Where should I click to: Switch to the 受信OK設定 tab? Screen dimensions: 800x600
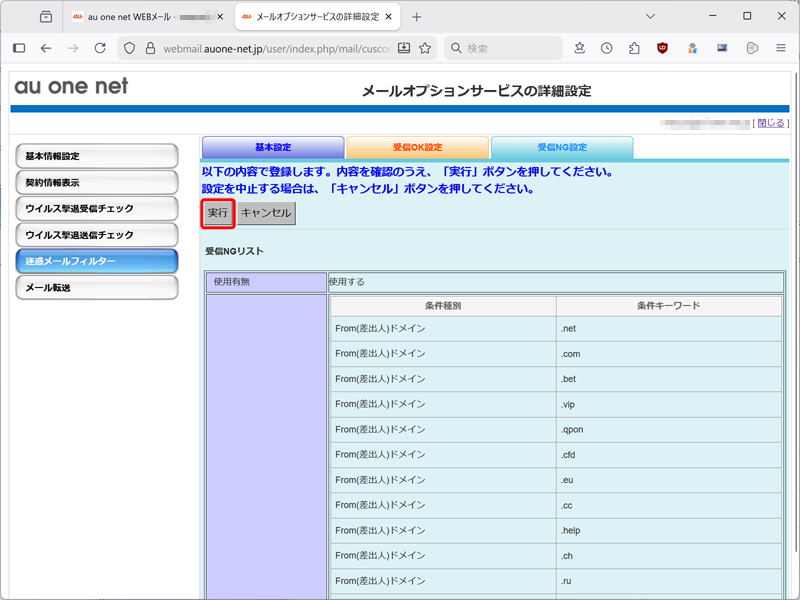(x=417, y=147)
